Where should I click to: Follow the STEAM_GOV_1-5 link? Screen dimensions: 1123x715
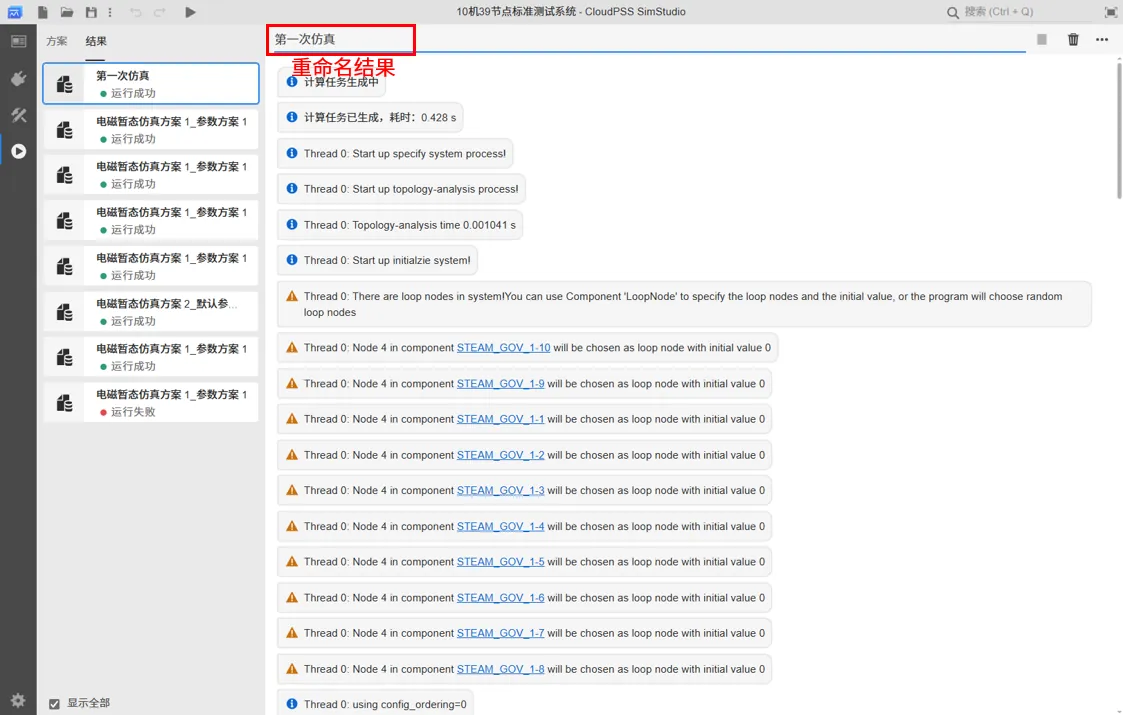pos(500,562)
